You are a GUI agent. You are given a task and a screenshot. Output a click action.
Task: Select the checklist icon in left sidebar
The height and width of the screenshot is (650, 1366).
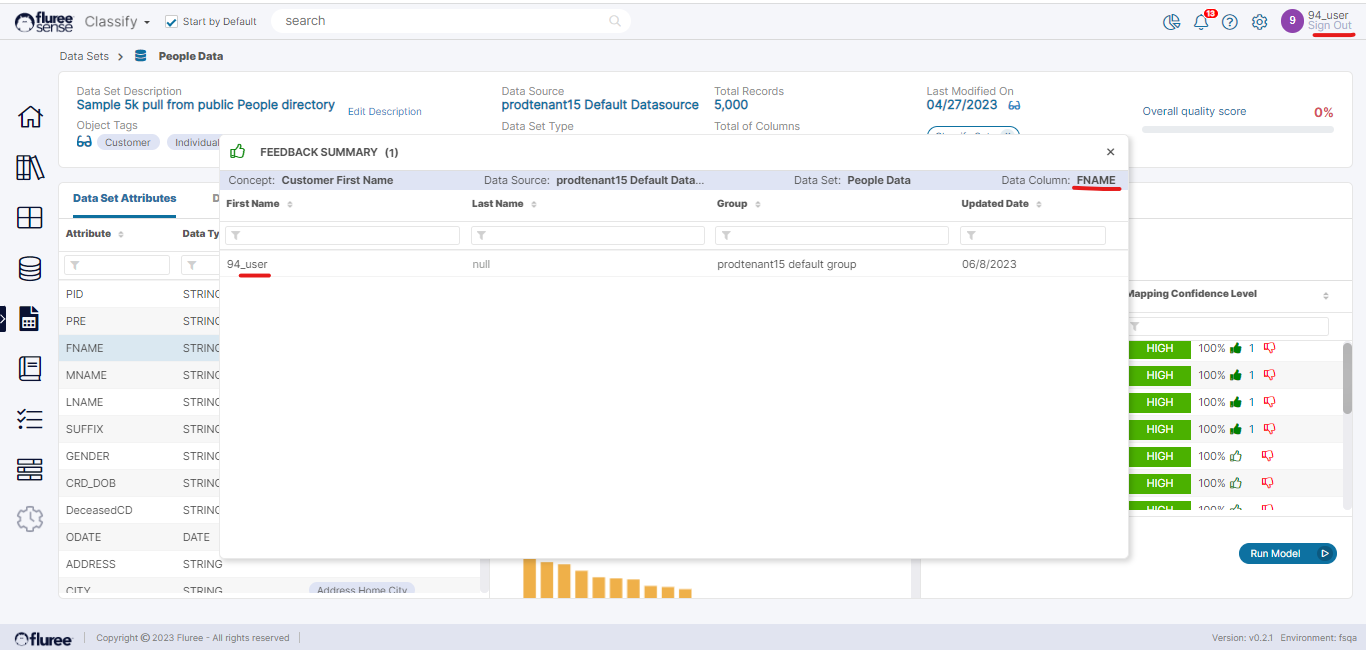30,419
